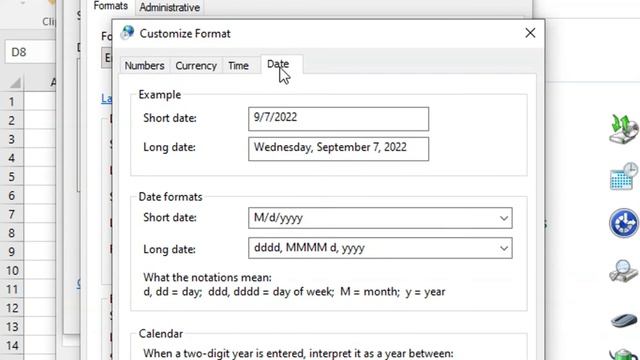Select the Date tab
Screen dimensions: 640x360
click(282, 64)
